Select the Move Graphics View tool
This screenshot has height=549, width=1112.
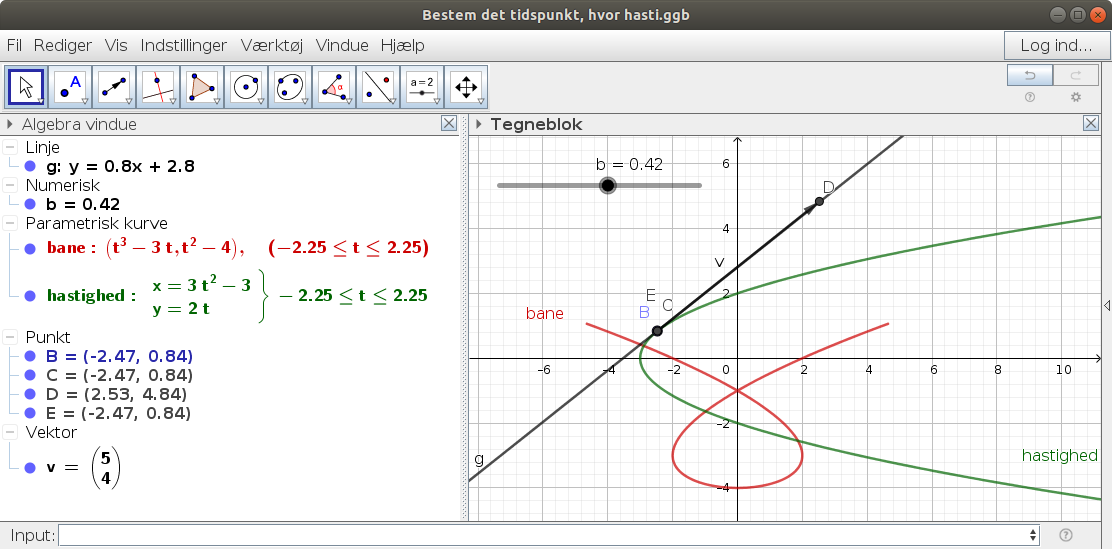[466, 87]
